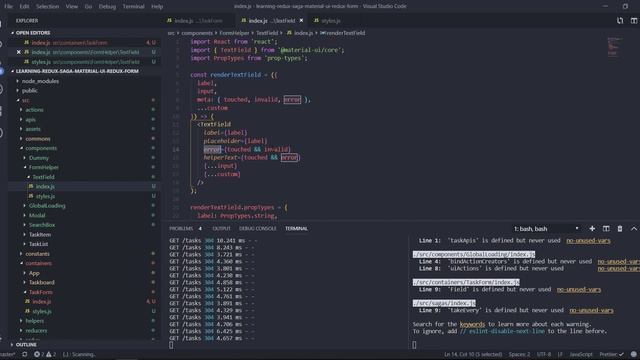The width and height of the screenshot is (640, 360).
Task: Click the UTF-8 encoding status item
Action: click(x=544, y=354)
